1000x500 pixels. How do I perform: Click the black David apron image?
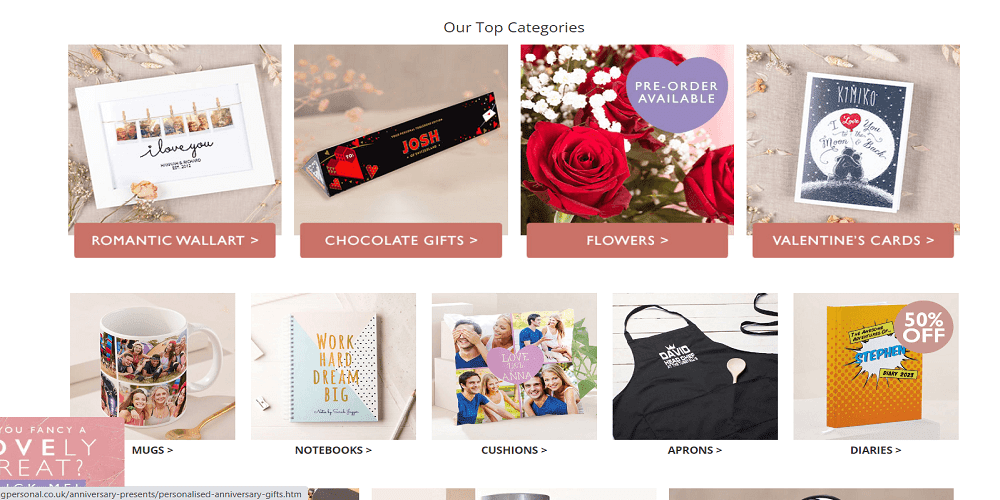tap(695, 367)
